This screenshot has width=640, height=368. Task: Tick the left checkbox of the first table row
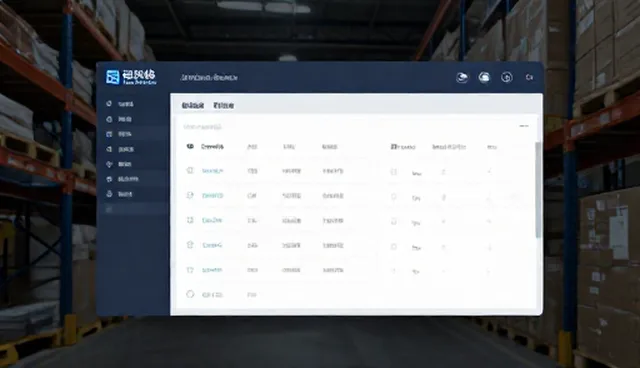pos(190,171)
